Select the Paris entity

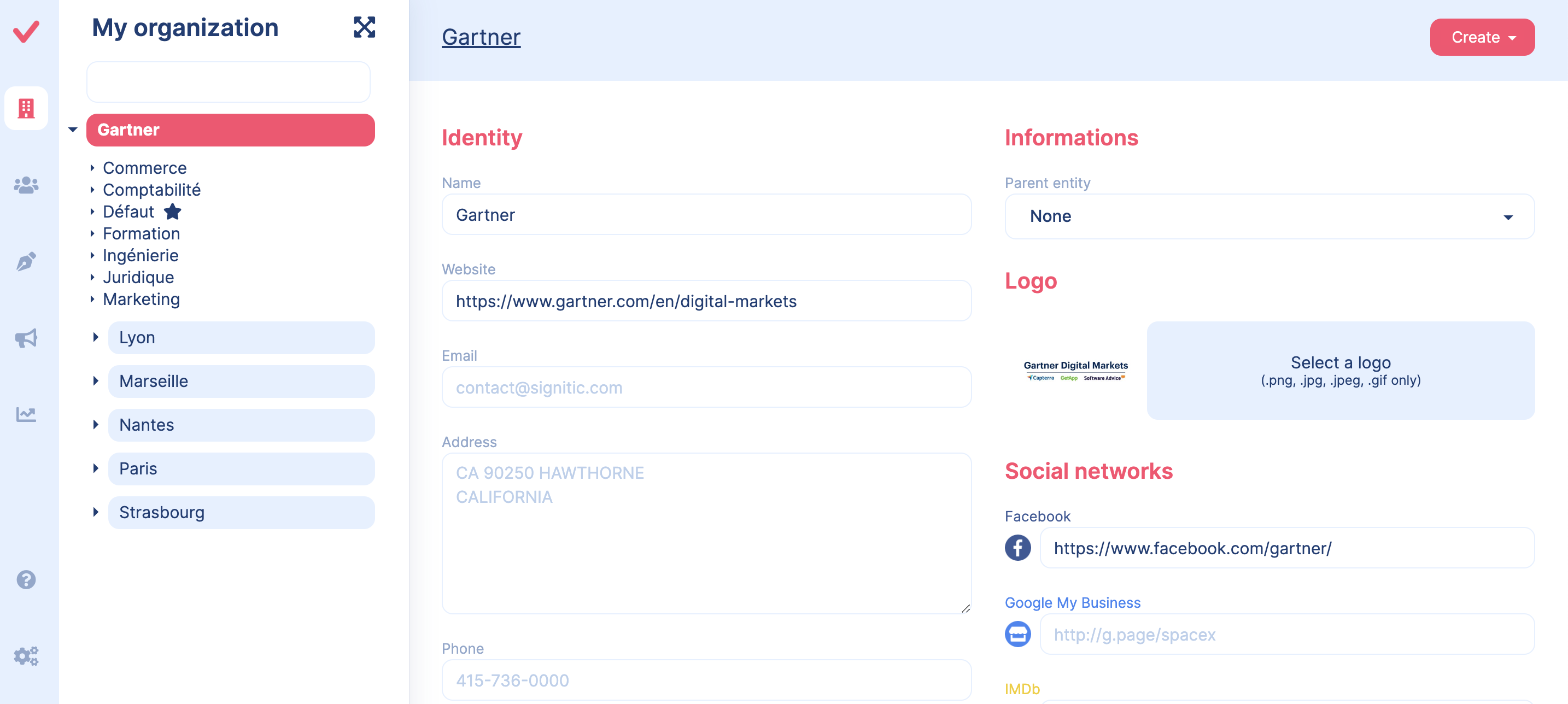coord(241,468)
